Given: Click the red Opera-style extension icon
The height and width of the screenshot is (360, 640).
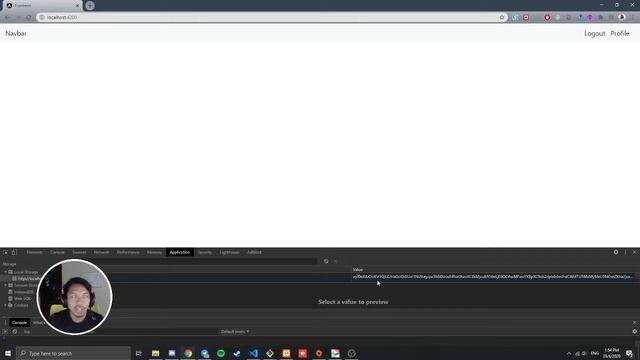Looking at the screenshot, I should tap(547, 17).
